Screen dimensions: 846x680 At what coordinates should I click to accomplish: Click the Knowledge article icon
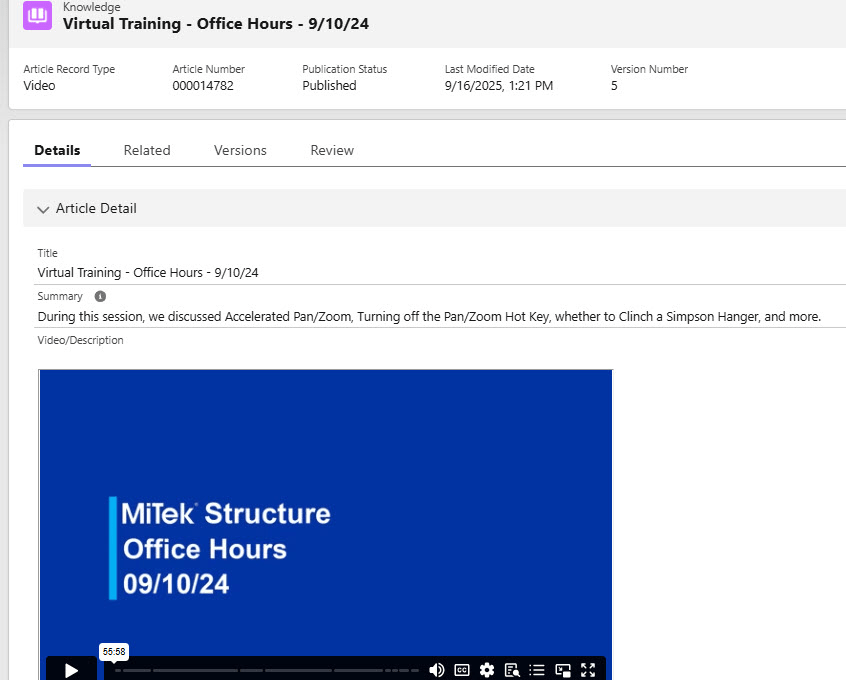37,15
